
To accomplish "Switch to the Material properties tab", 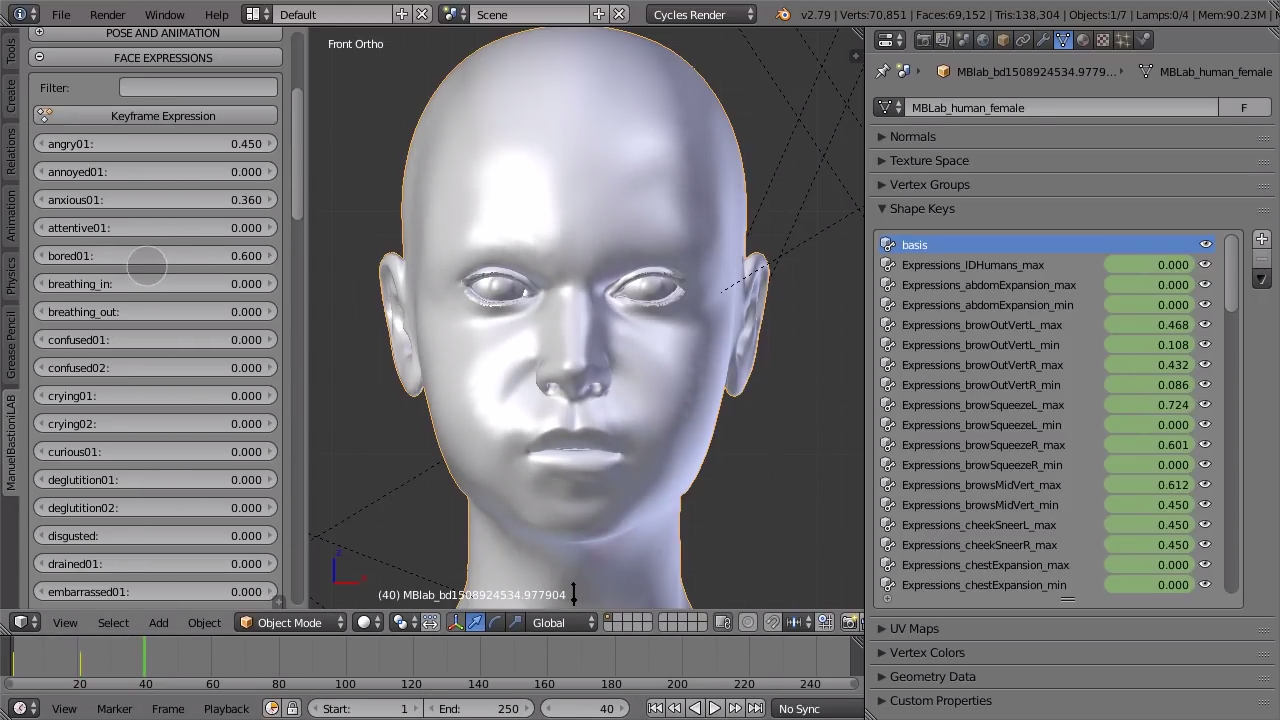I will point(1081,39).
